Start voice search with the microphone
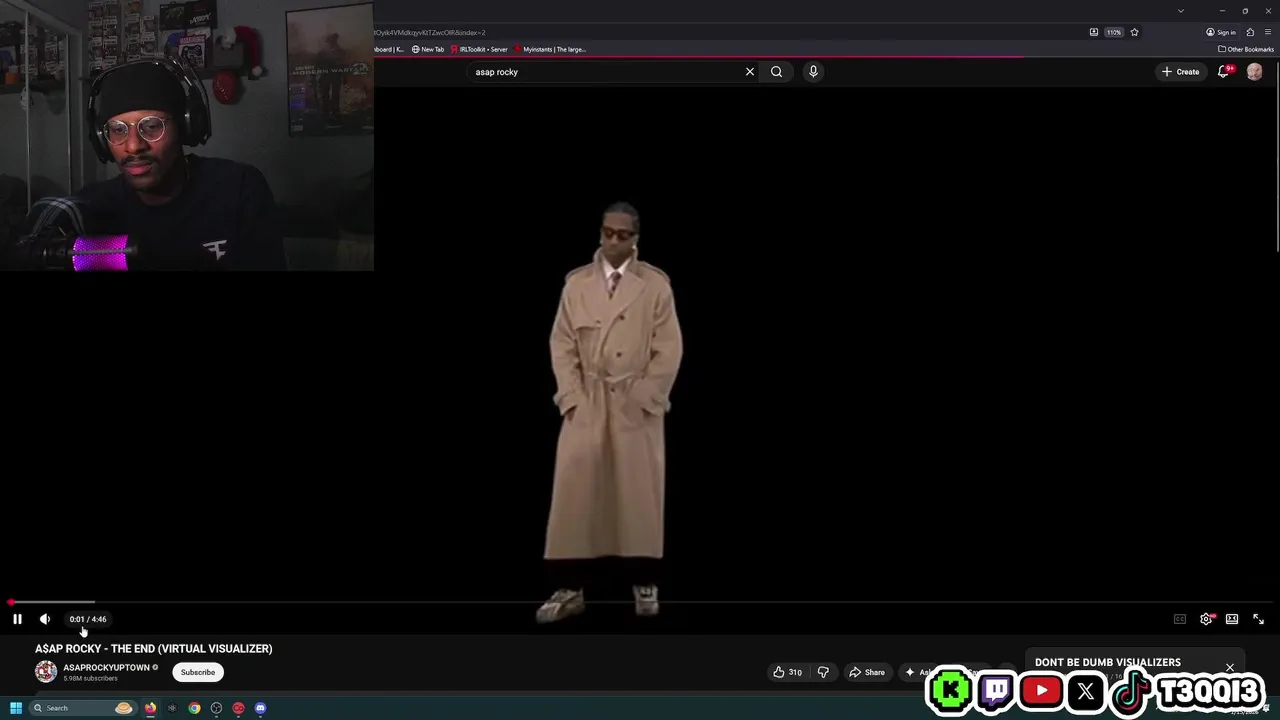The width and height of the screenshot is (1280, 720). (813, 72)
